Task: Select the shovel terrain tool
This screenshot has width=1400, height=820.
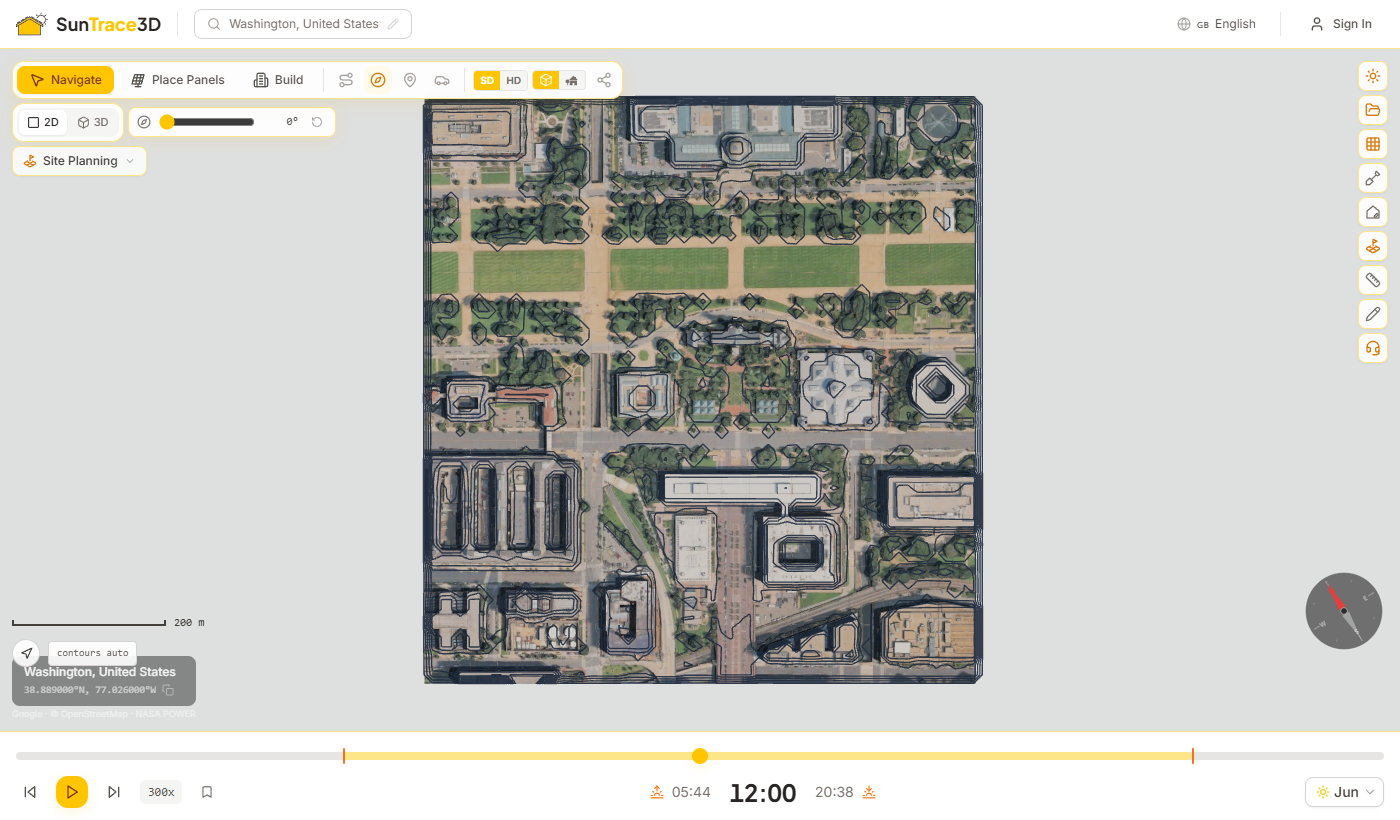Action: click(1373, 178)
